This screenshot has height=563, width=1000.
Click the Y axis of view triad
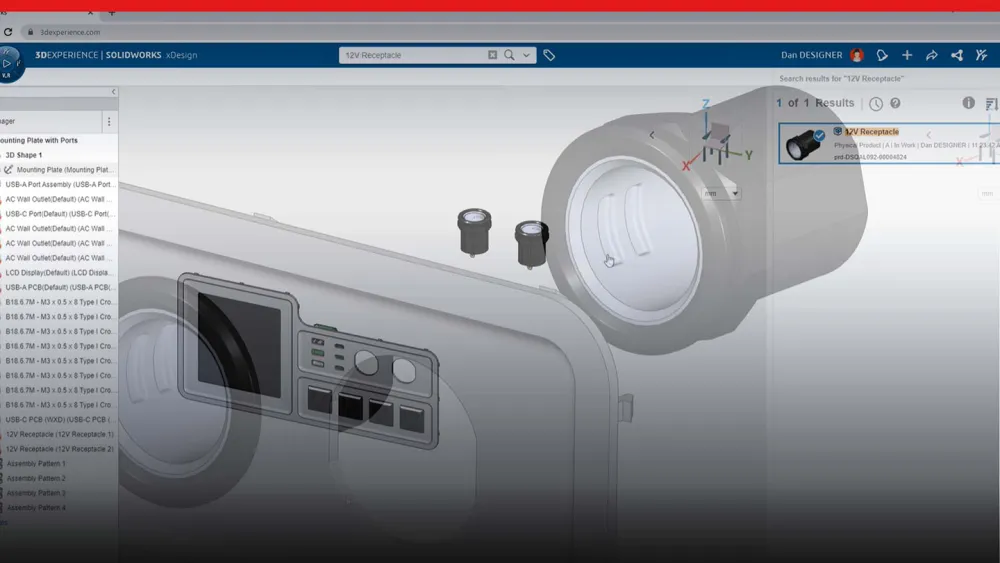pos(749,155)
